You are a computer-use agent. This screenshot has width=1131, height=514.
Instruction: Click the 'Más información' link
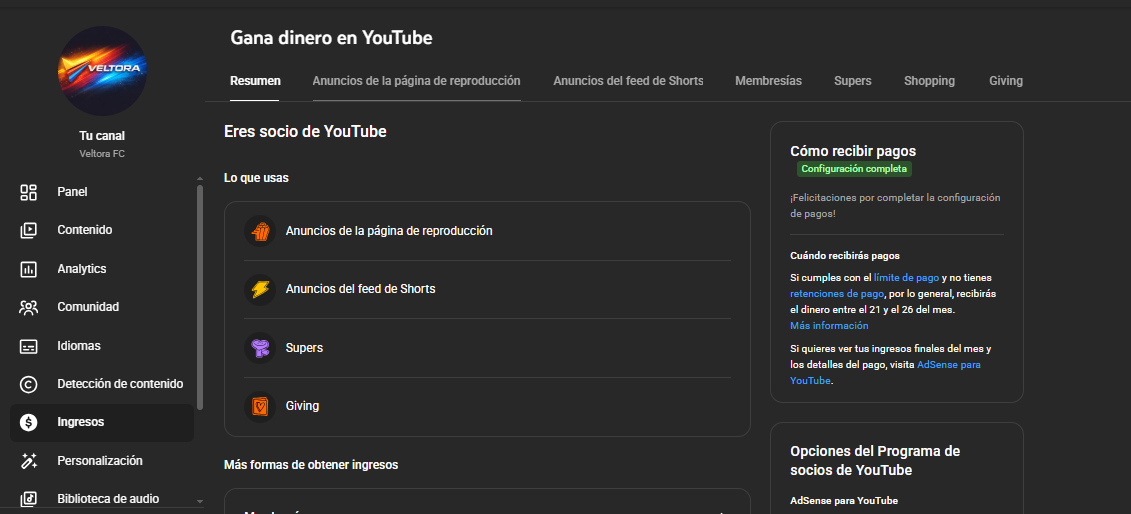pos(829,326)
